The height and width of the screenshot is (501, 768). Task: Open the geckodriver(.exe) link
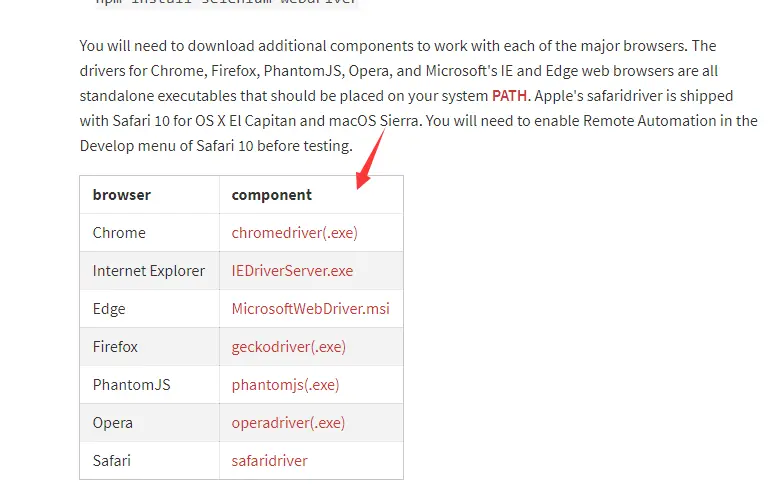pos(288,347)
